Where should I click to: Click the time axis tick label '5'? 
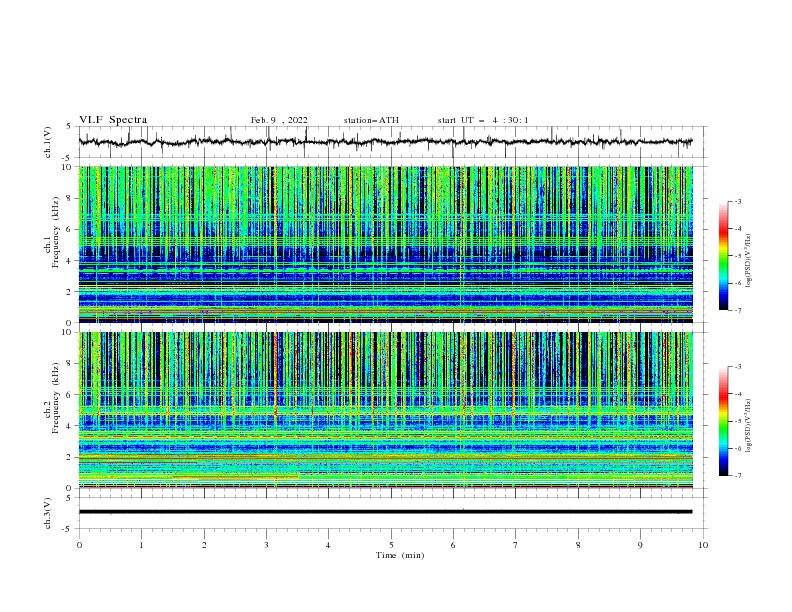[391, 545]
